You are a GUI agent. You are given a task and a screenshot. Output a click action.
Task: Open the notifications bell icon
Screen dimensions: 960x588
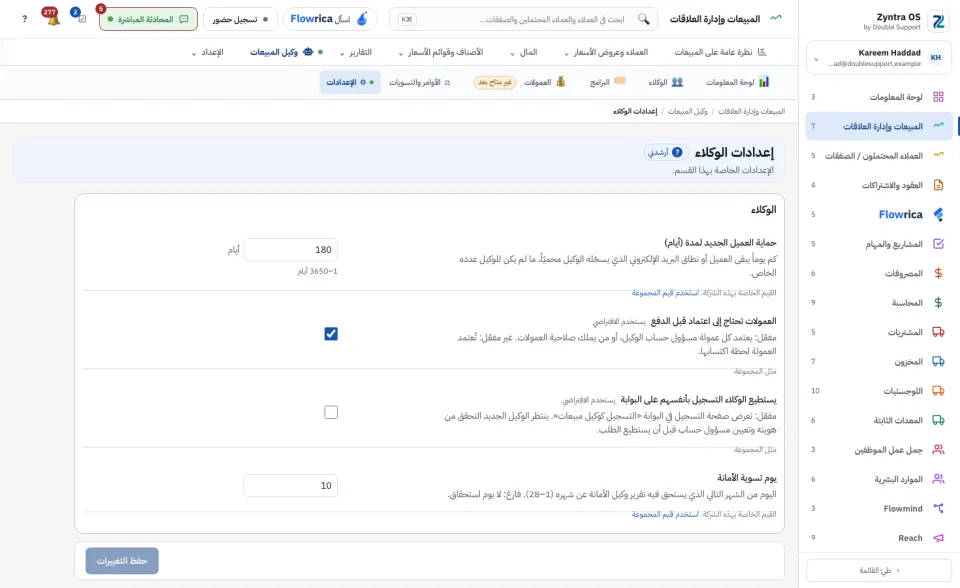click(53, 18)
